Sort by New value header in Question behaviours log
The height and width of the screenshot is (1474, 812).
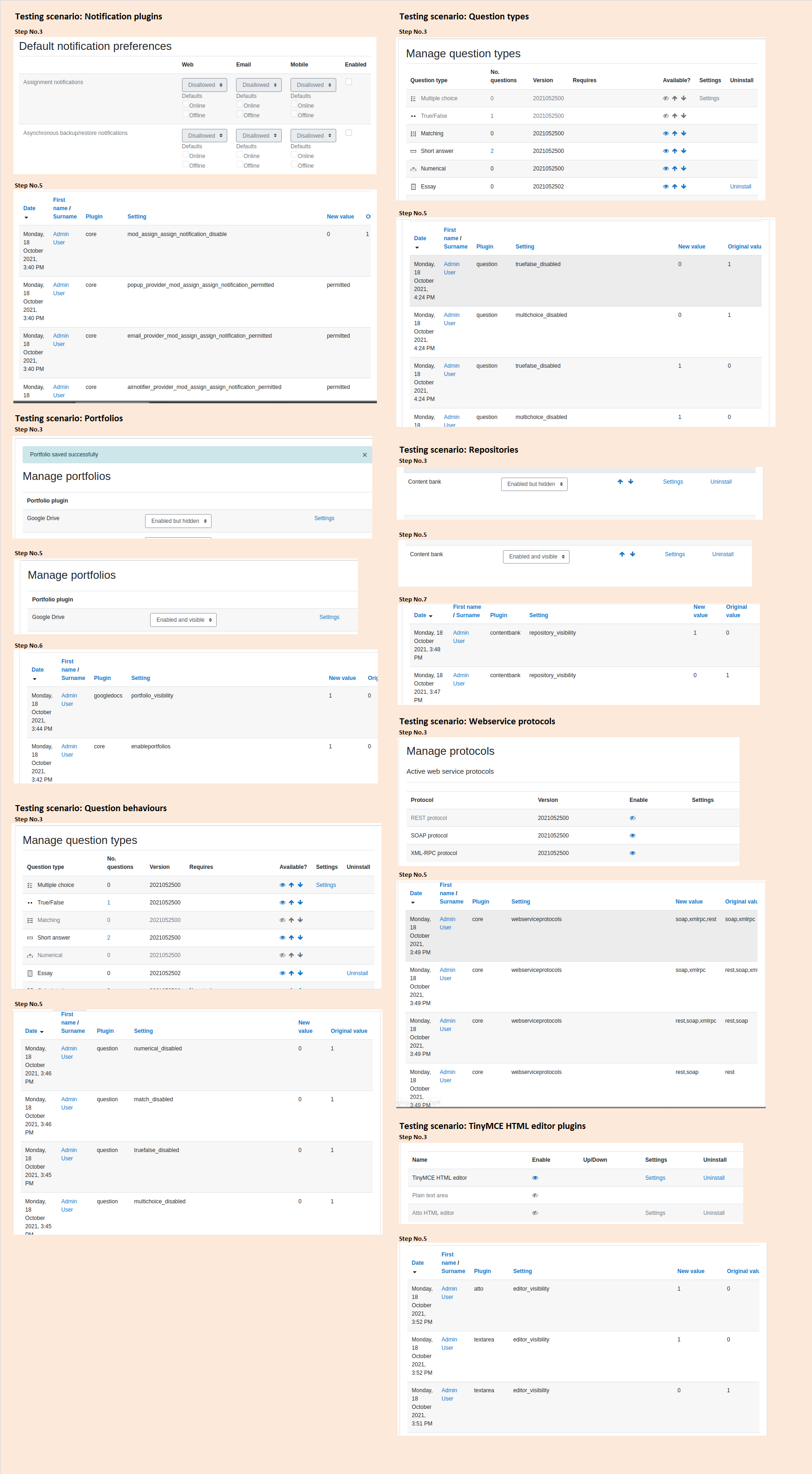[x=305, y=1028]
